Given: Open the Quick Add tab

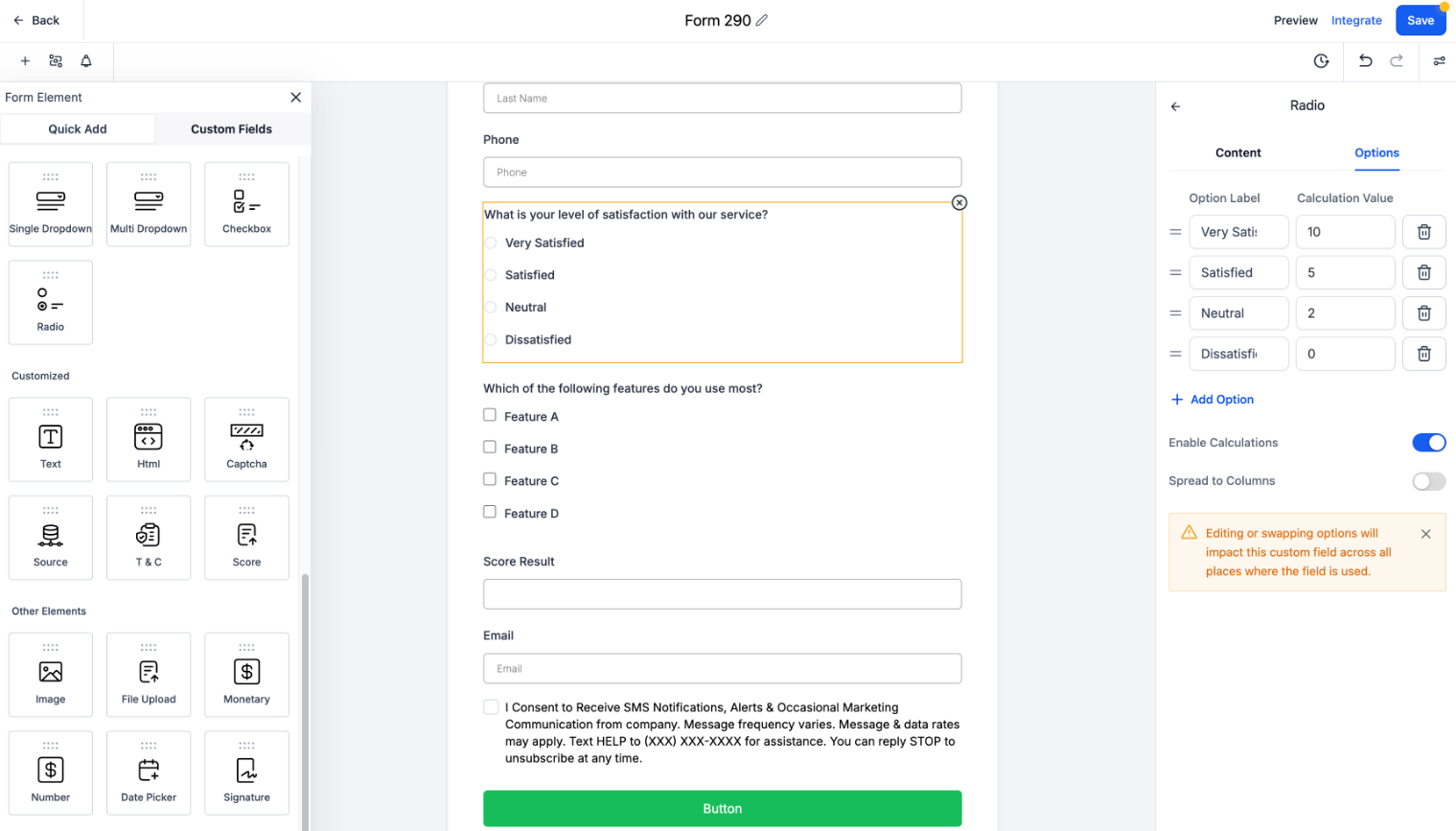Looking at the screenshot, I should tap(78, 129).
